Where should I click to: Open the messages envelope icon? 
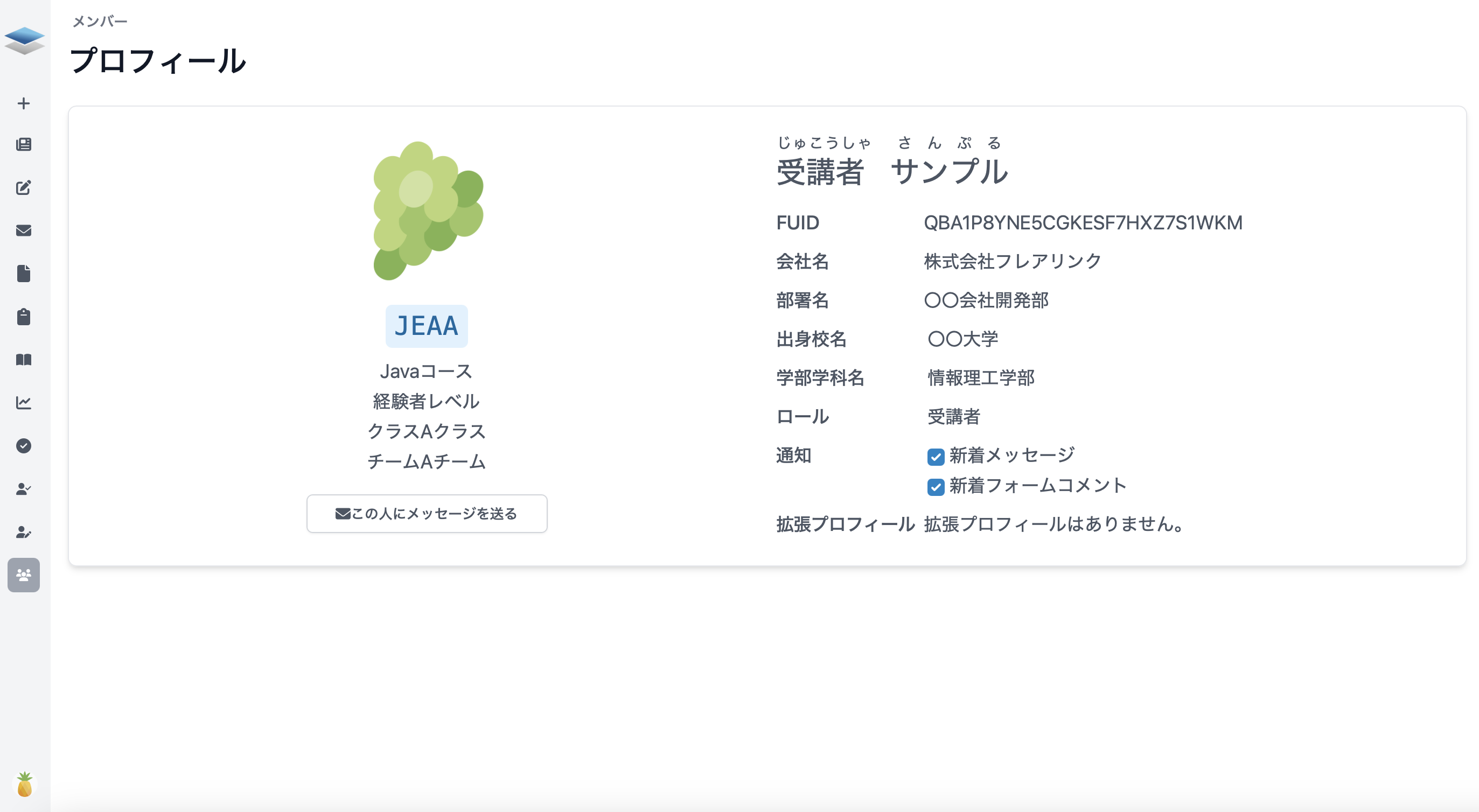pos(24,230)
